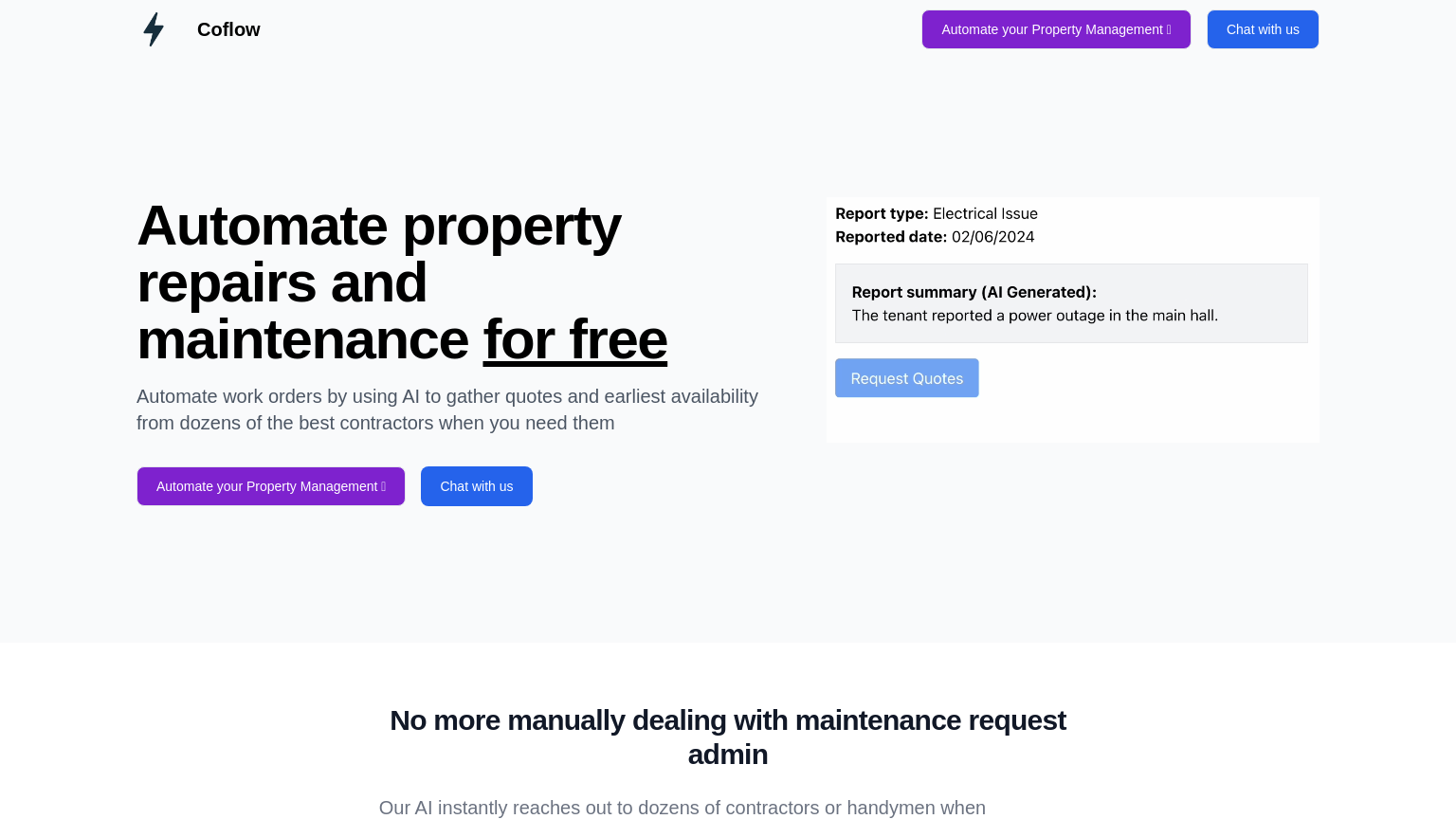The height and width of the screenshot is (819, 1456).
Task: Click the underlined "for free" text
Action: (x=574, y=339)
